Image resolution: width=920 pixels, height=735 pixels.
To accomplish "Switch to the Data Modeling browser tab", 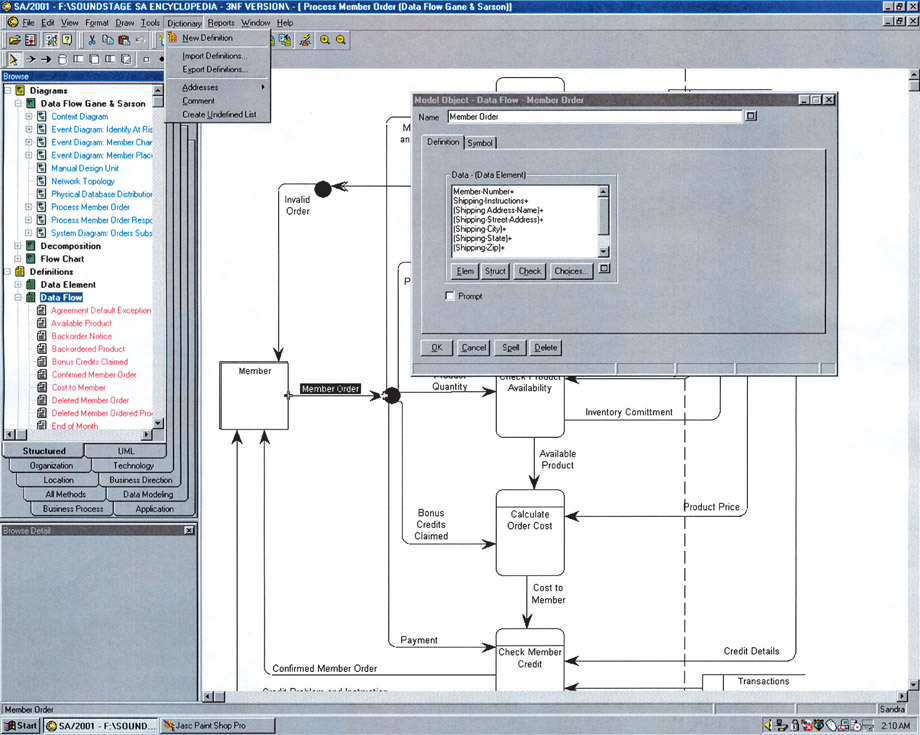I will coord(148,494).
